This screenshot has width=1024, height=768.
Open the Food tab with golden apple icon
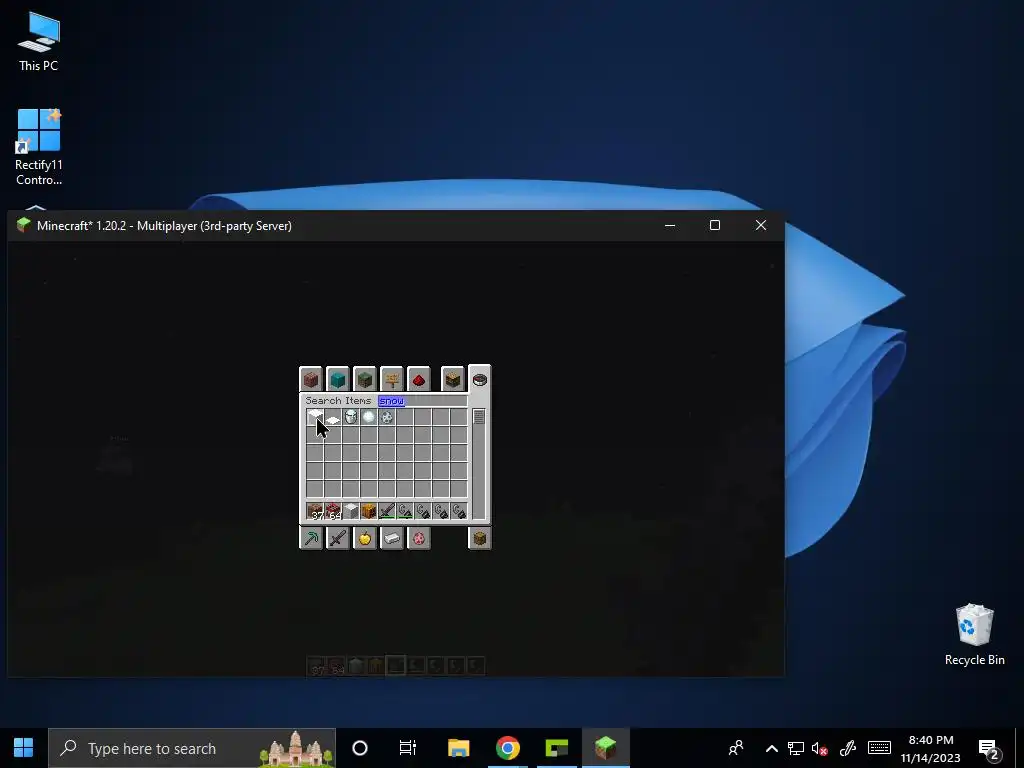pos(364,538)
